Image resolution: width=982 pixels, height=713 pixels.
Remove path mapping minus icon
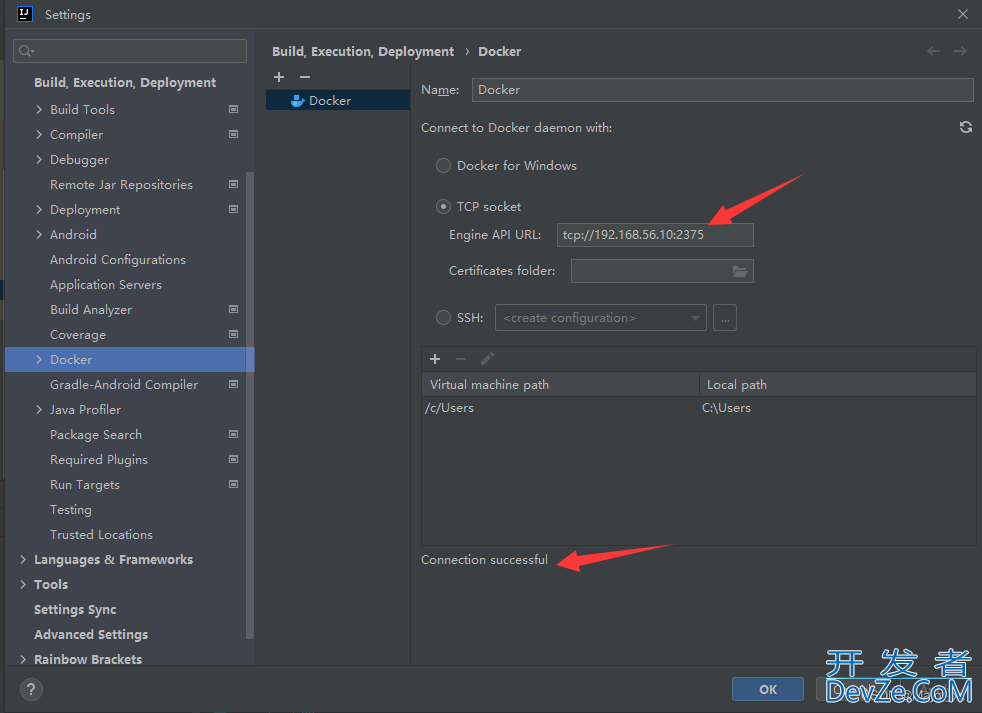[461, 359]
